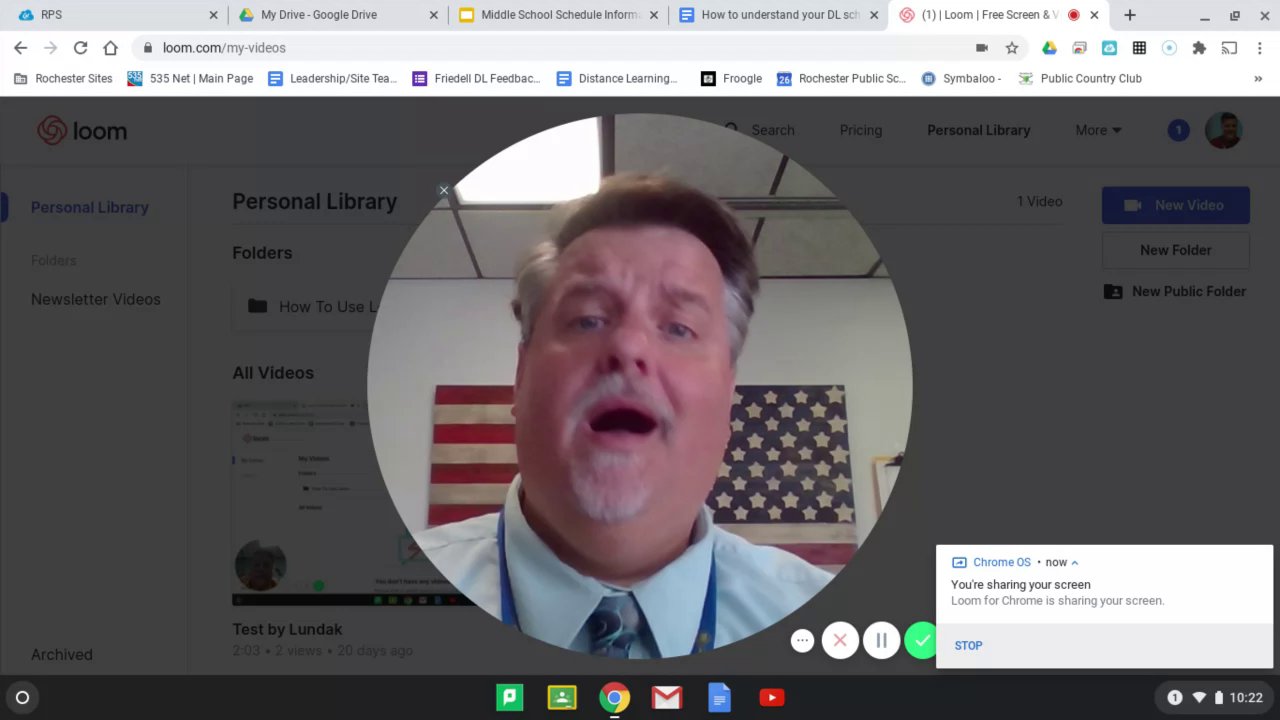The width and height of the screenshot is (1280, 720).
Task: Launch Google Classroom from the shelf
Action: click(562, 698)
